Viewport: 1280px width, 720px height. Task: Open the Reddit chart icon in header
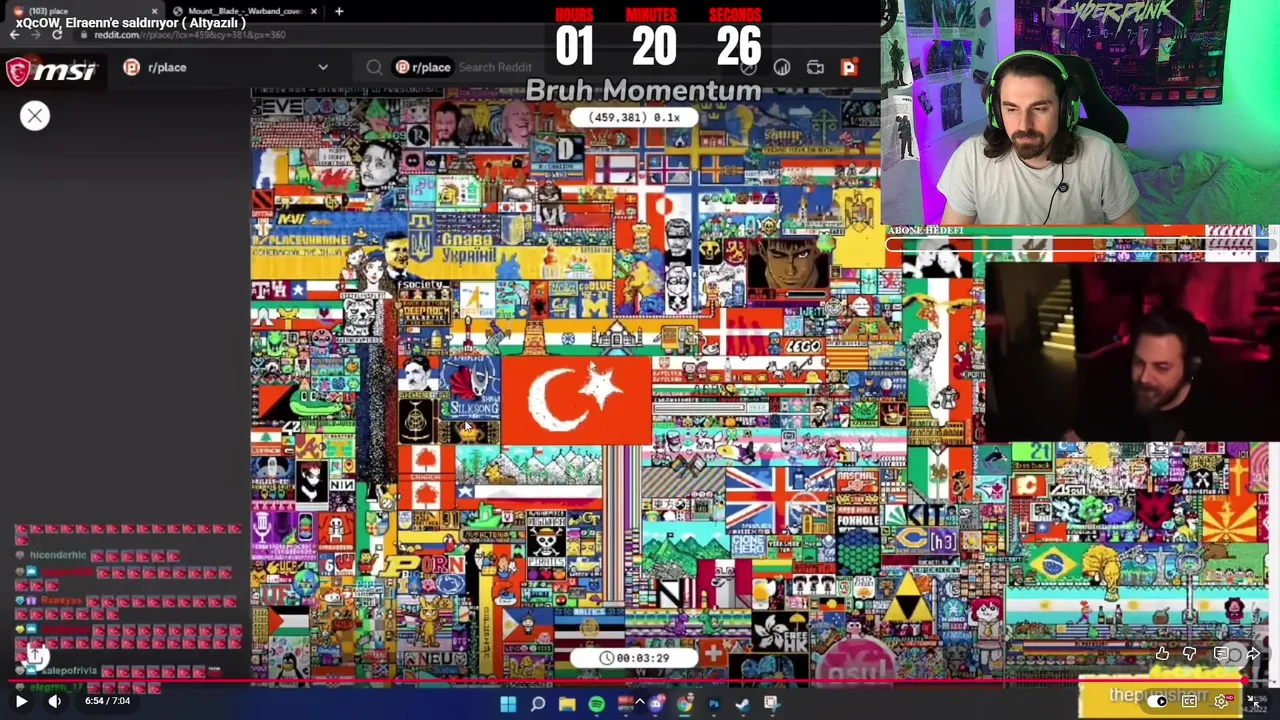point(782,67)
